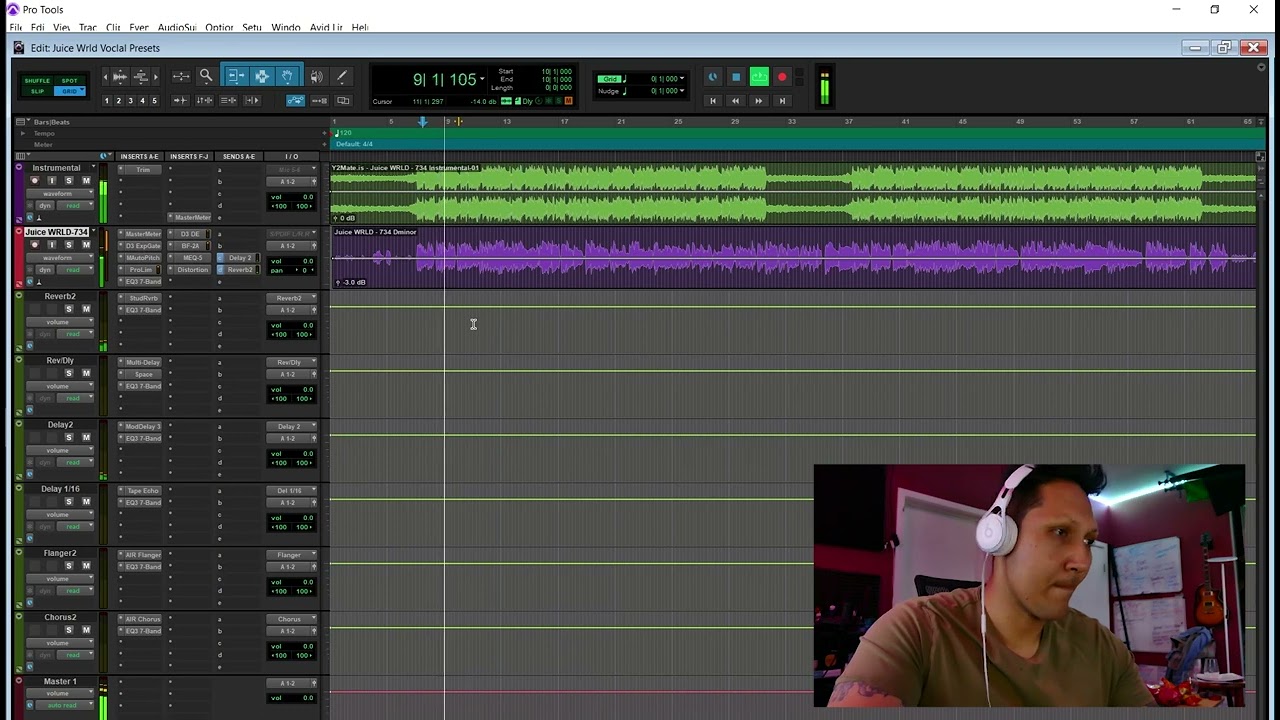Open main counter format dropdown arrow

(482, 79)
